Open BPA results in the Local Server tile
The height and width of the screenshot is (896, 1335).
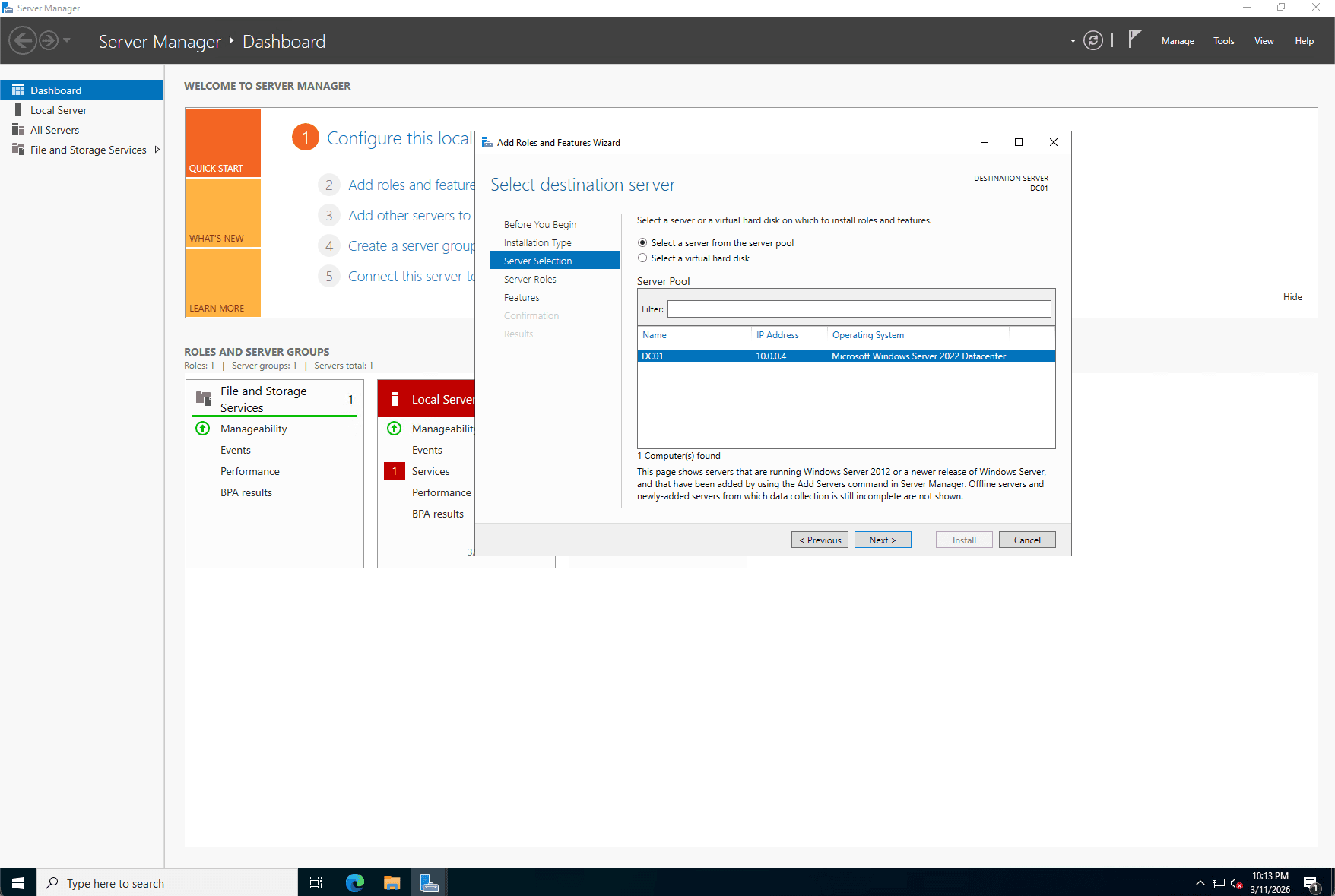(x=438, y=514)
